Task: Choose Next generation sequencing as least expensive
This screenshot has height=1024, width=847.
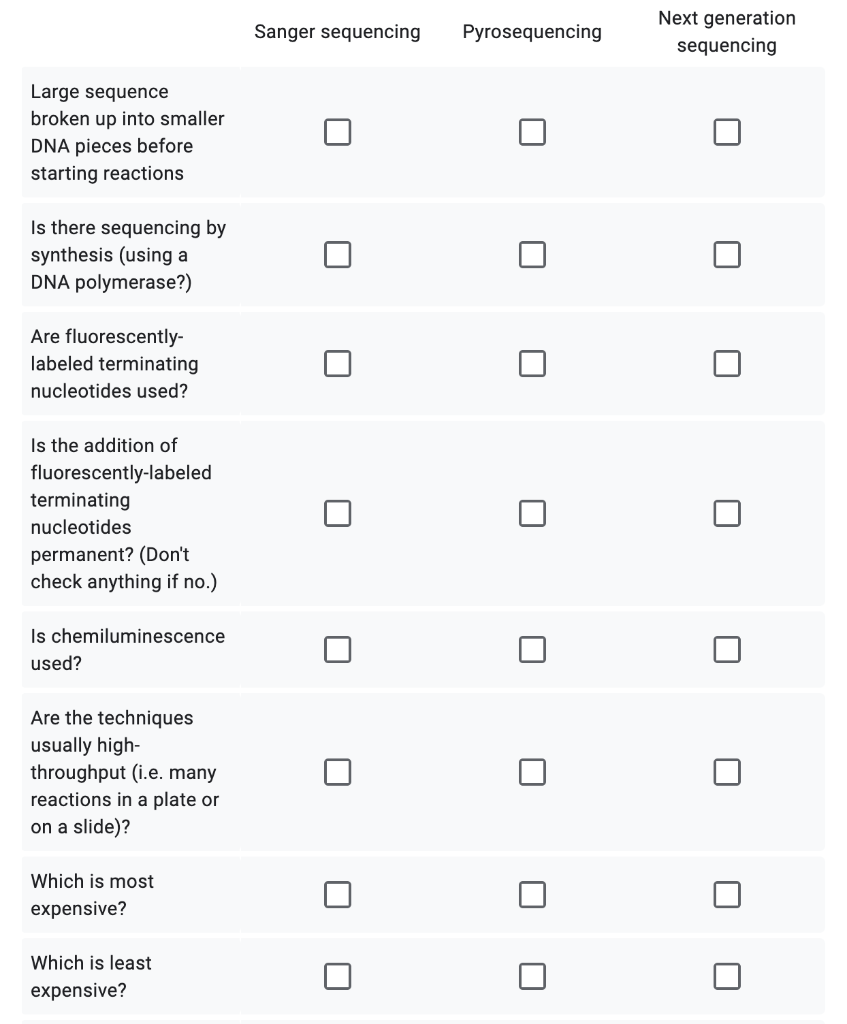Action: click(727, 976)
